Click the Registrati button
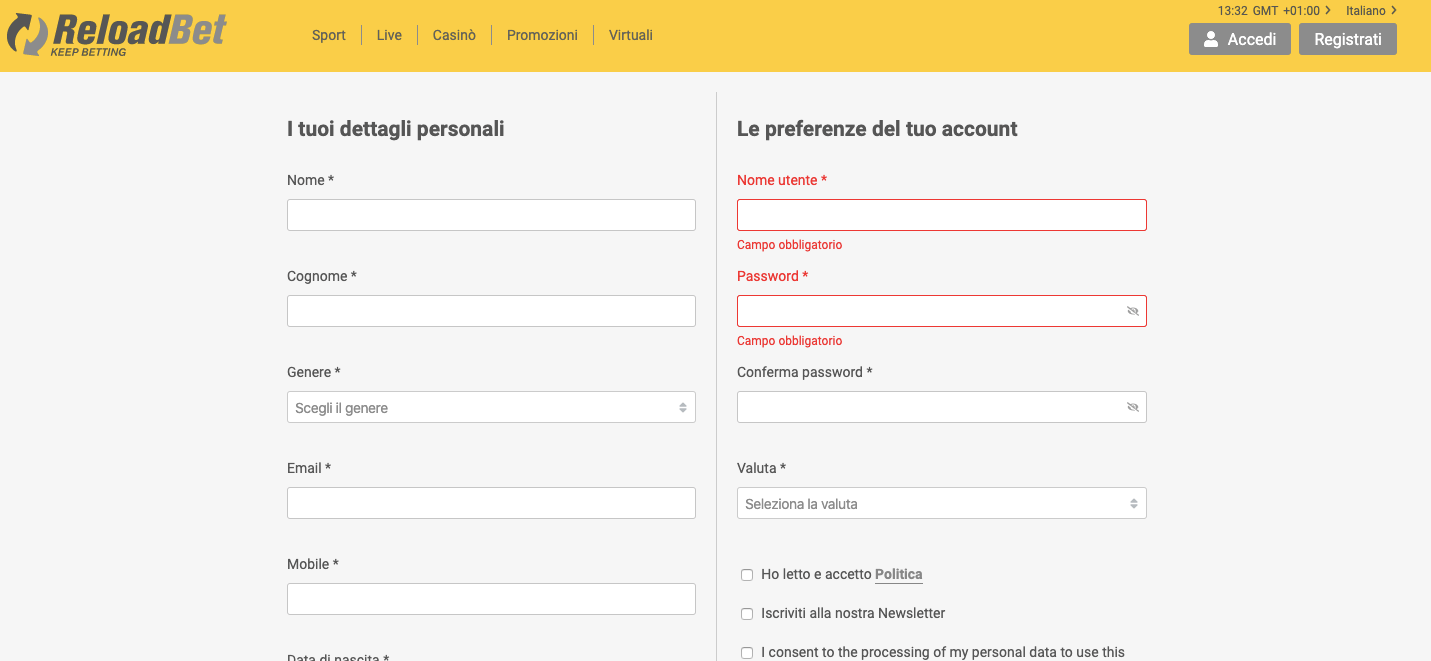This screenshot has width=1431, height=661. click(1348, 39)
